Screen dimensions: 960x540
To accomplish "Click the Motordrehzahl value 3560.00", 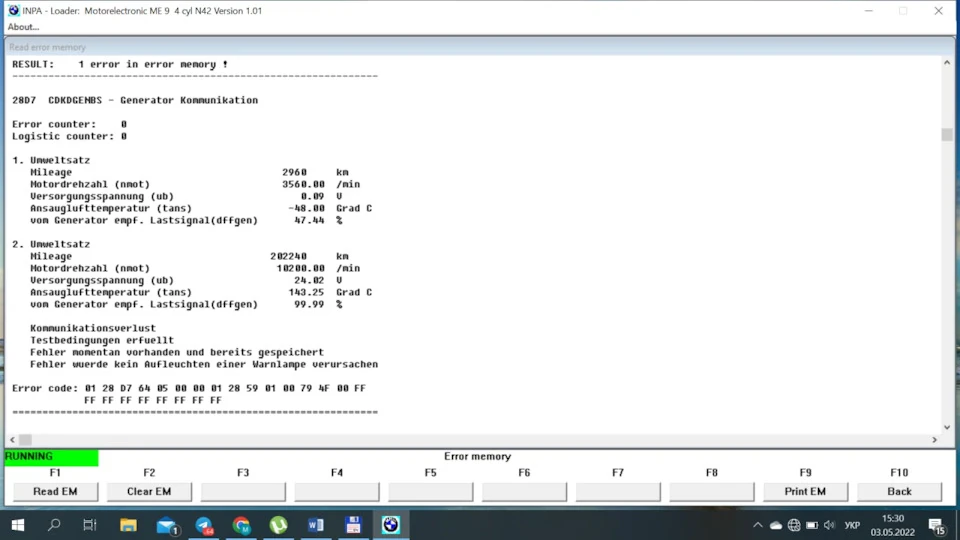I will tap(303, 184).
